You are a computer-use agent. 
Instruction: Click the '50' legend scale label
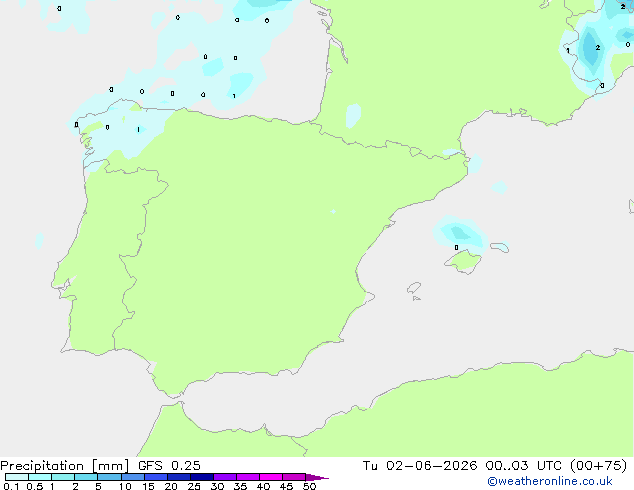click(309, 486)
